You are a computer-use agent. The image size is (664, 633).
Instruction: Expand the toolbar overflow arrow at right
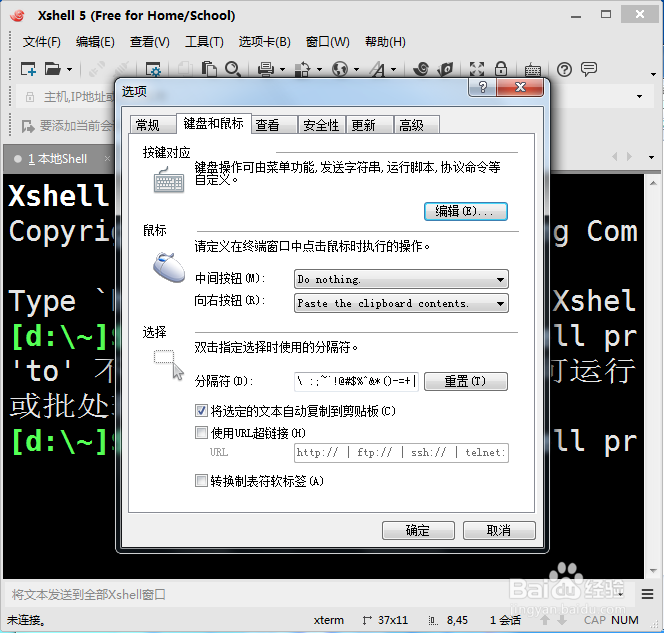click(653, 75)
